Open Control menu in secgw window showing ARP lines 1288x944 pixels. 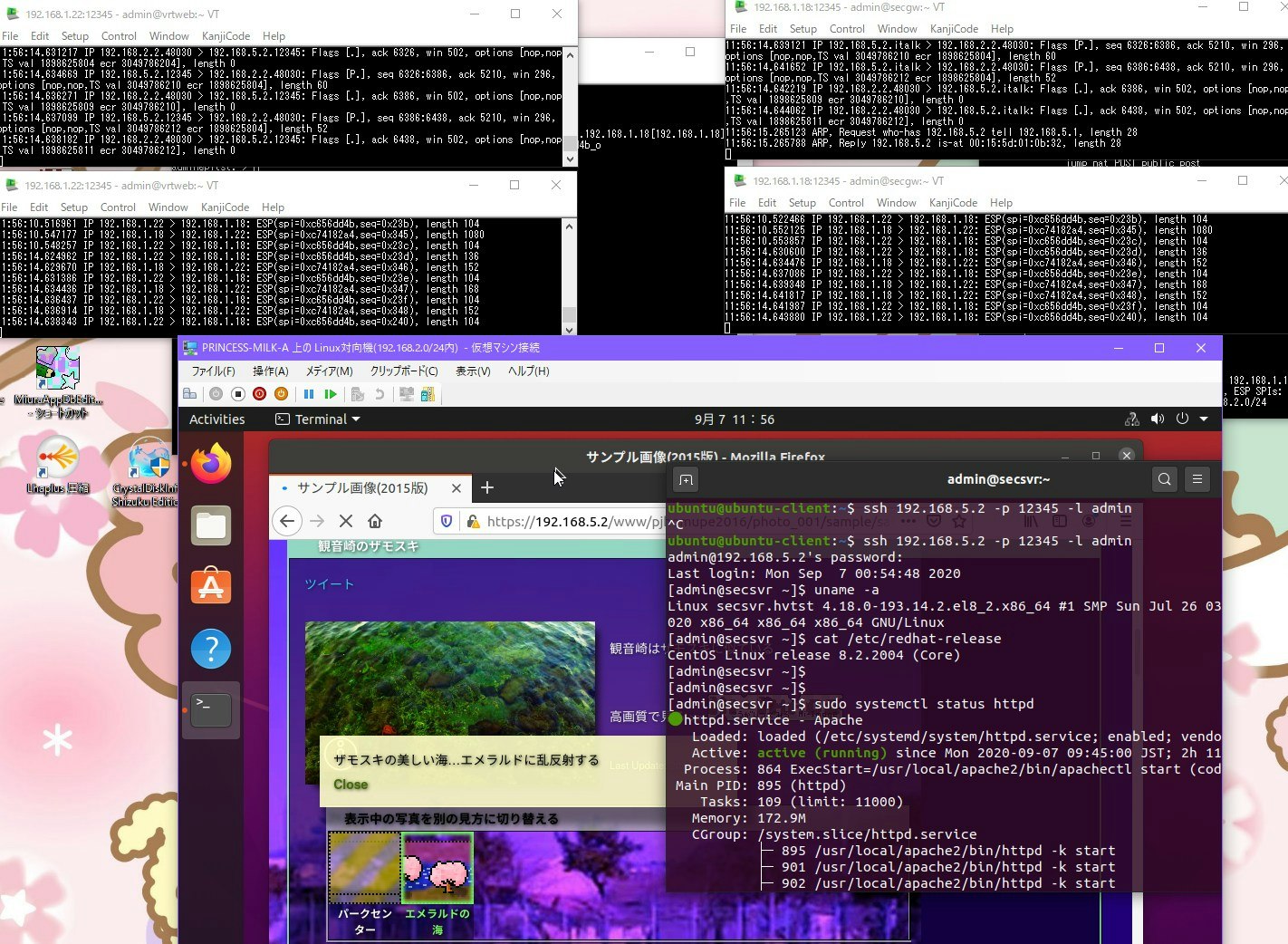(x=847, y=29)
